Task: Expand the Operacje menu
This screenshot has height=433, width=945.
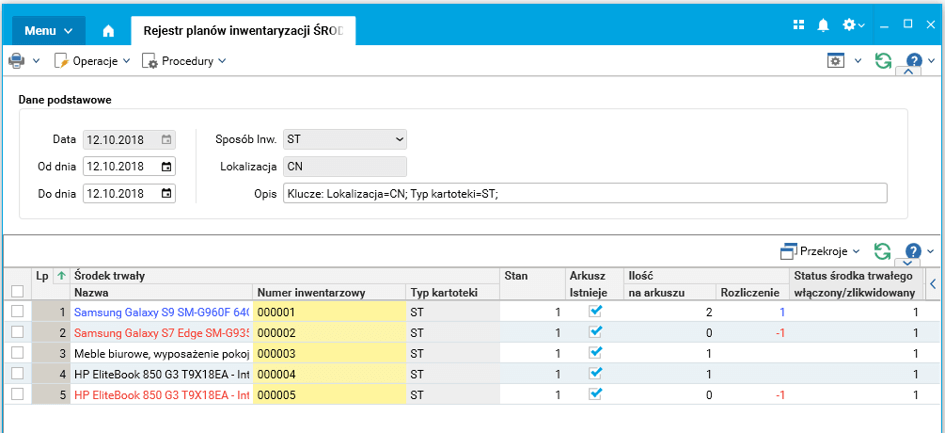Action: [x=93, y=61]
